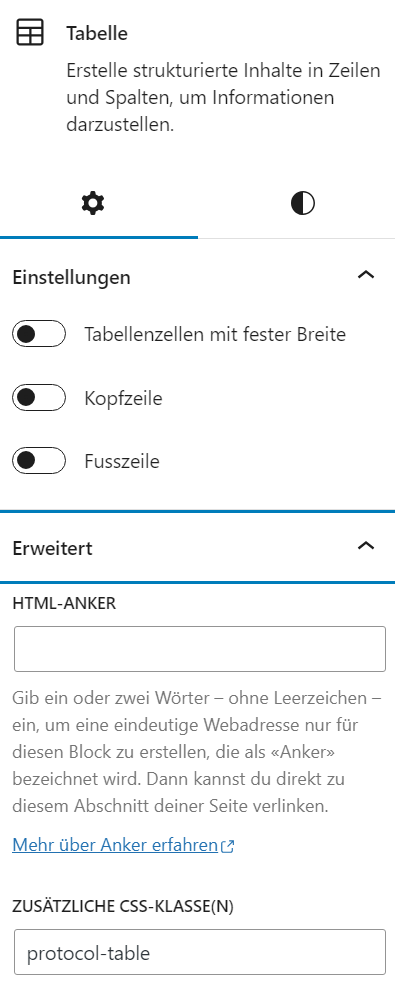Click the HTML-ANKER field label

[x=64, y=603]
